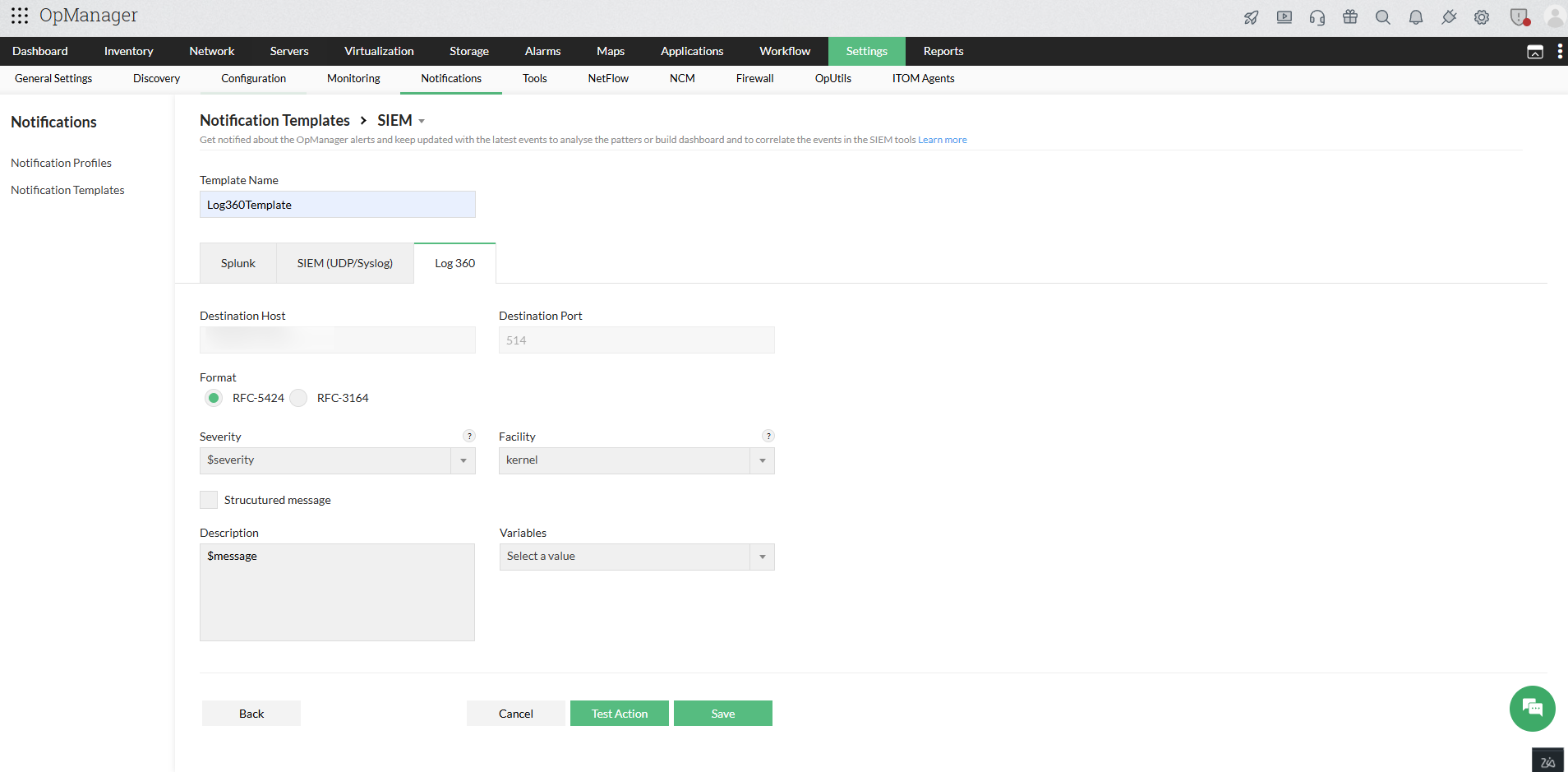Image resolution: width=1568 pixels, height=772 pixels.
Task: Open Notification Templates in sidebar
Action: click(x=68, y=190)
